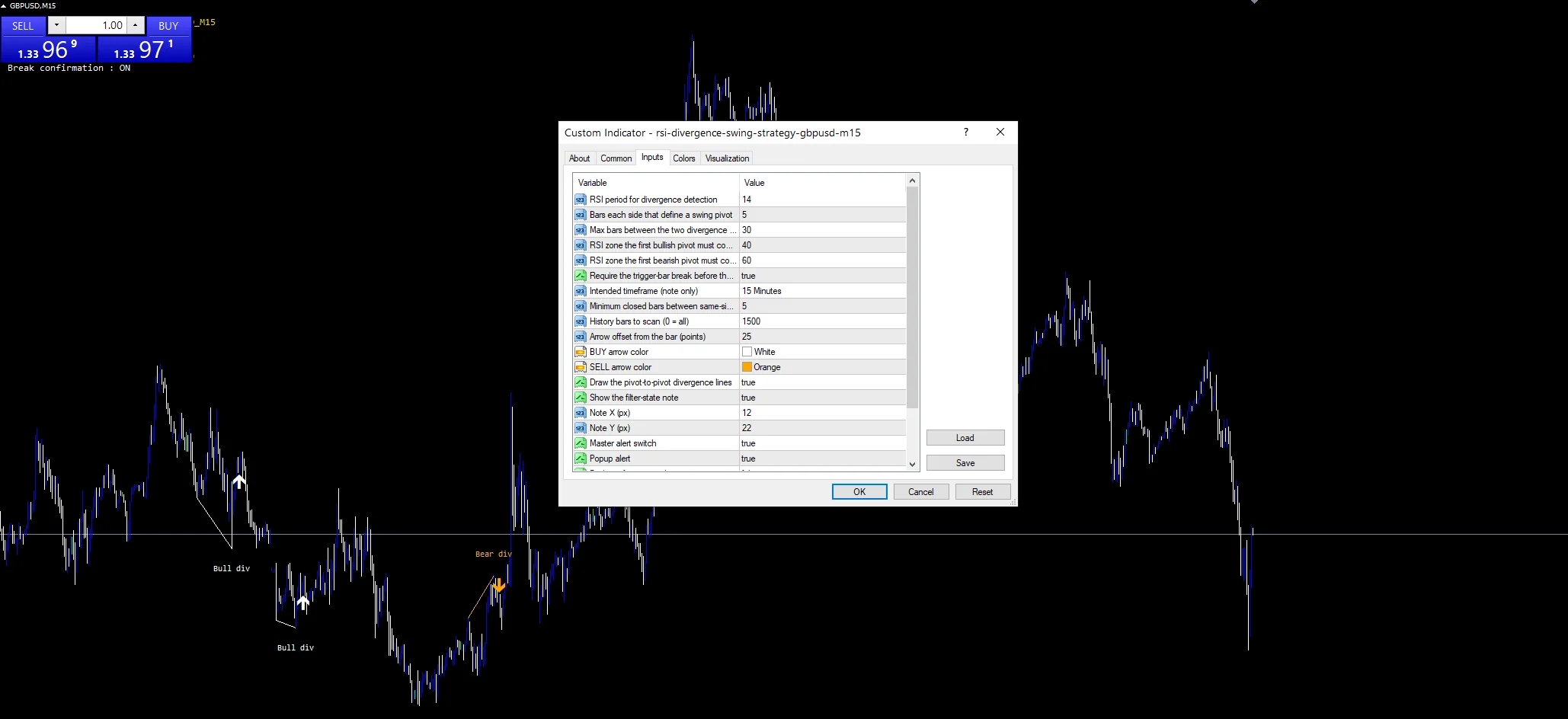
Task: Click boolean icon beside Show filter-state note
Action: [x=580, y=398]
